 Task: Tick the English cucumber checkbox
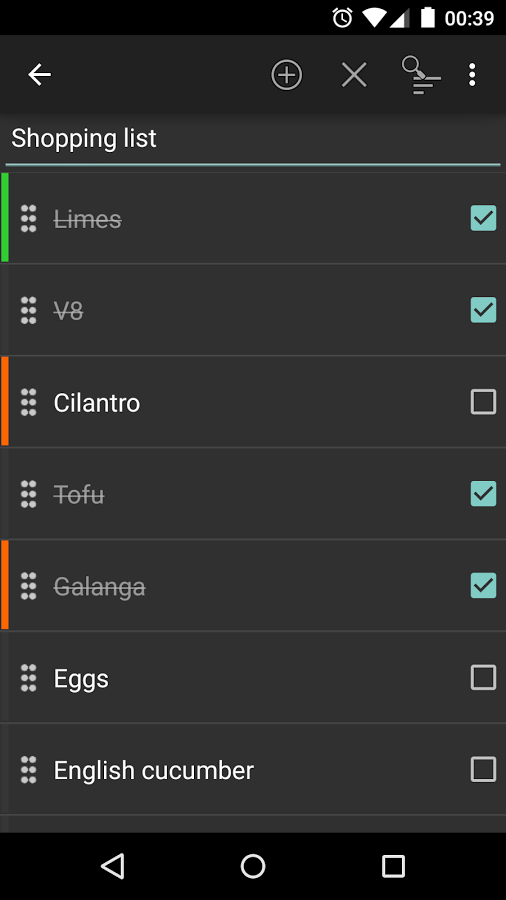click(483, 769)
